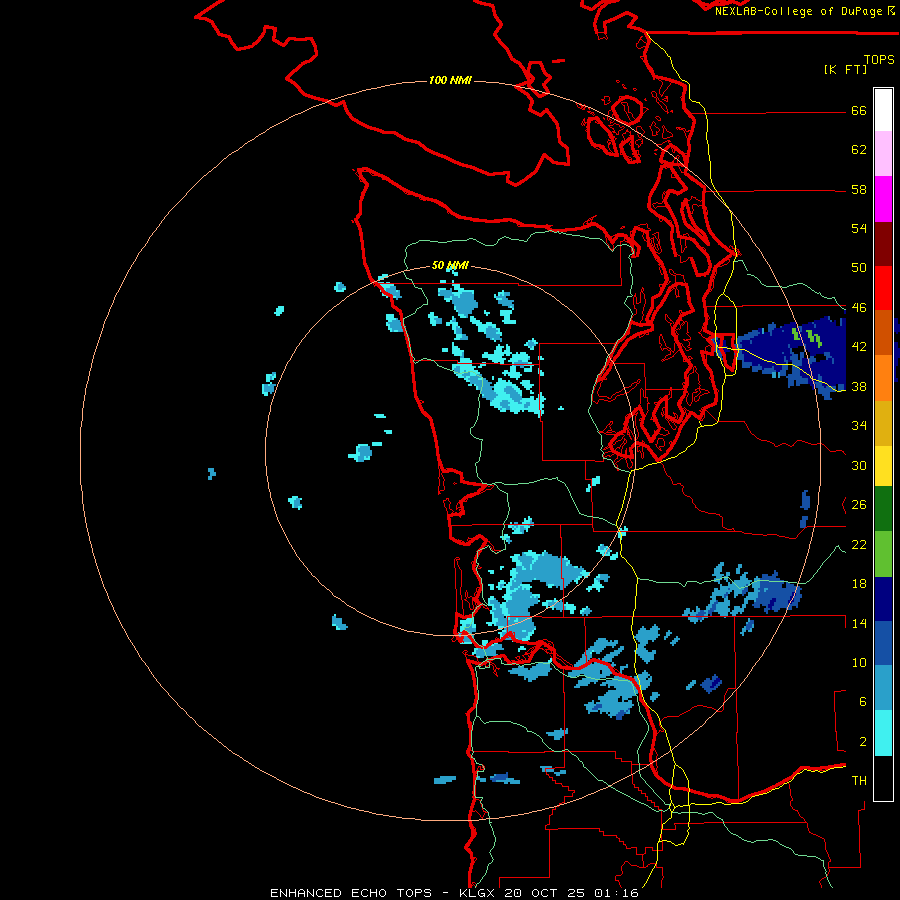Click the NEXLAB-College of DuPage credit text
This screenshot has height=900, width=900.
point(804,11)
